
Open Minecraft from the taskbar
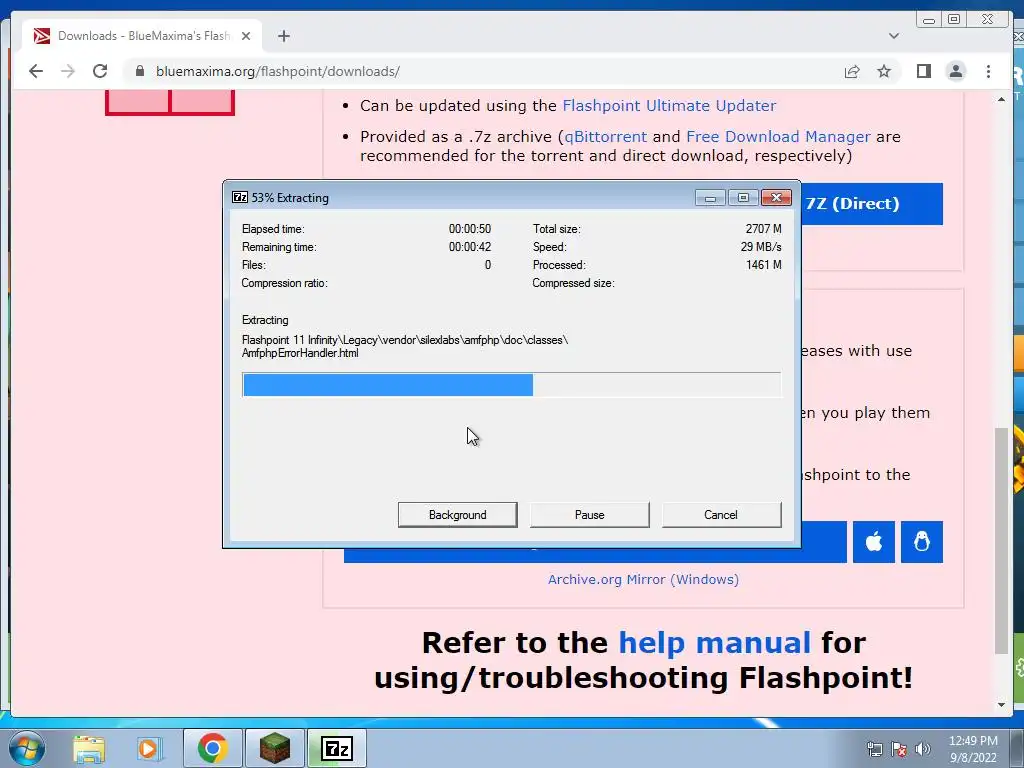[x=275, y=748]
